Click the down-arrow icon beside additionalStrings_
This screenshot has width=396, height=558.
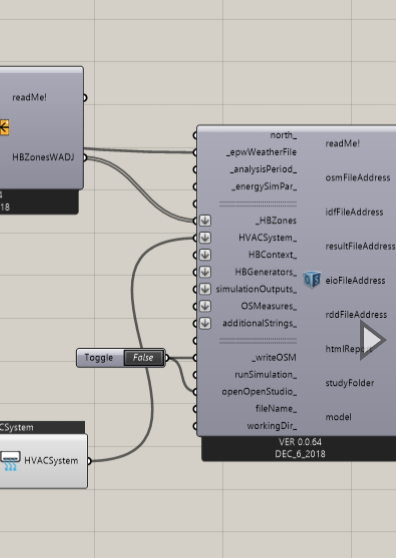click(x=205, y=323)
